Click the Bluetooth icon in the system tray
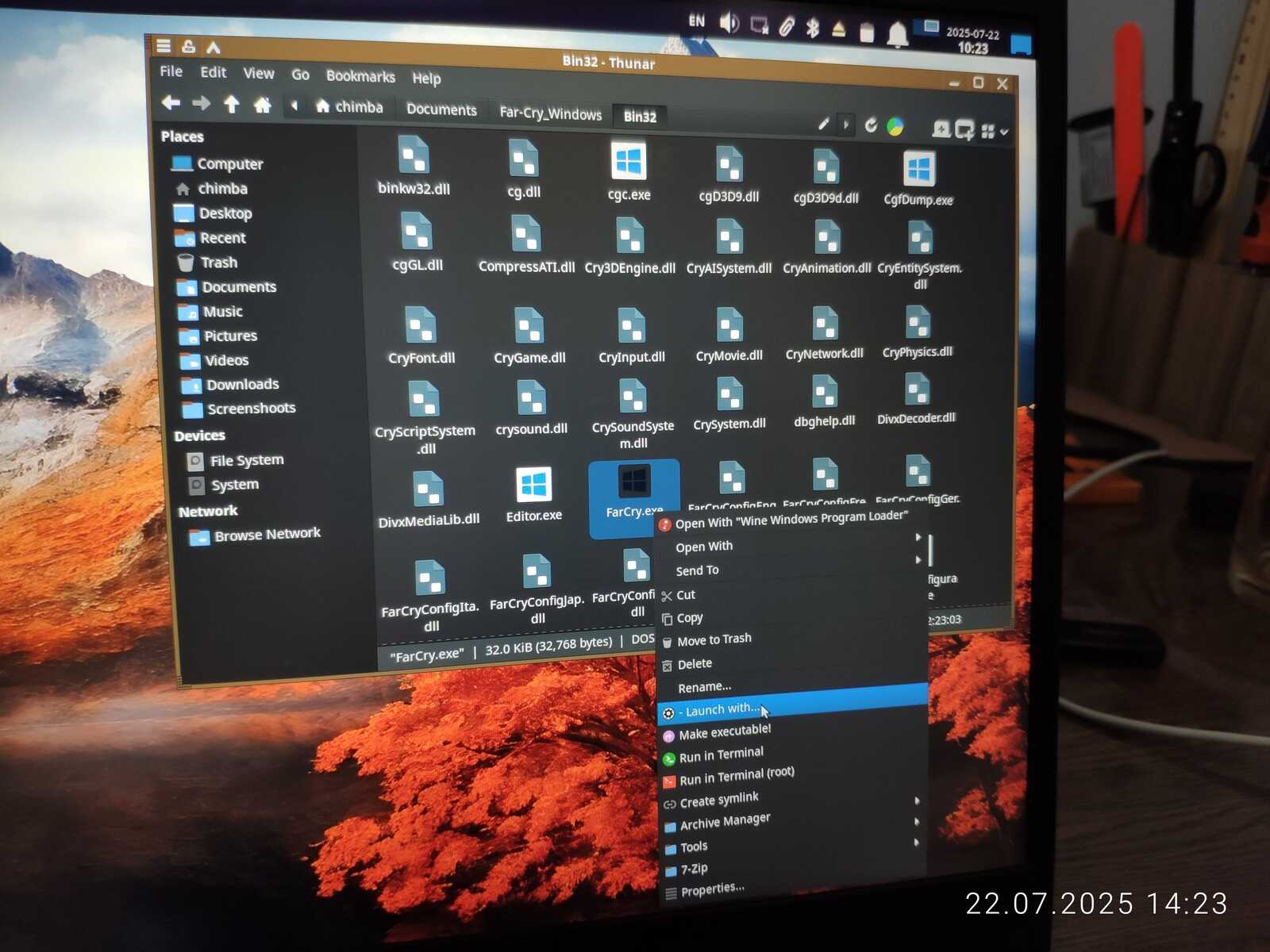 point(812,28)
